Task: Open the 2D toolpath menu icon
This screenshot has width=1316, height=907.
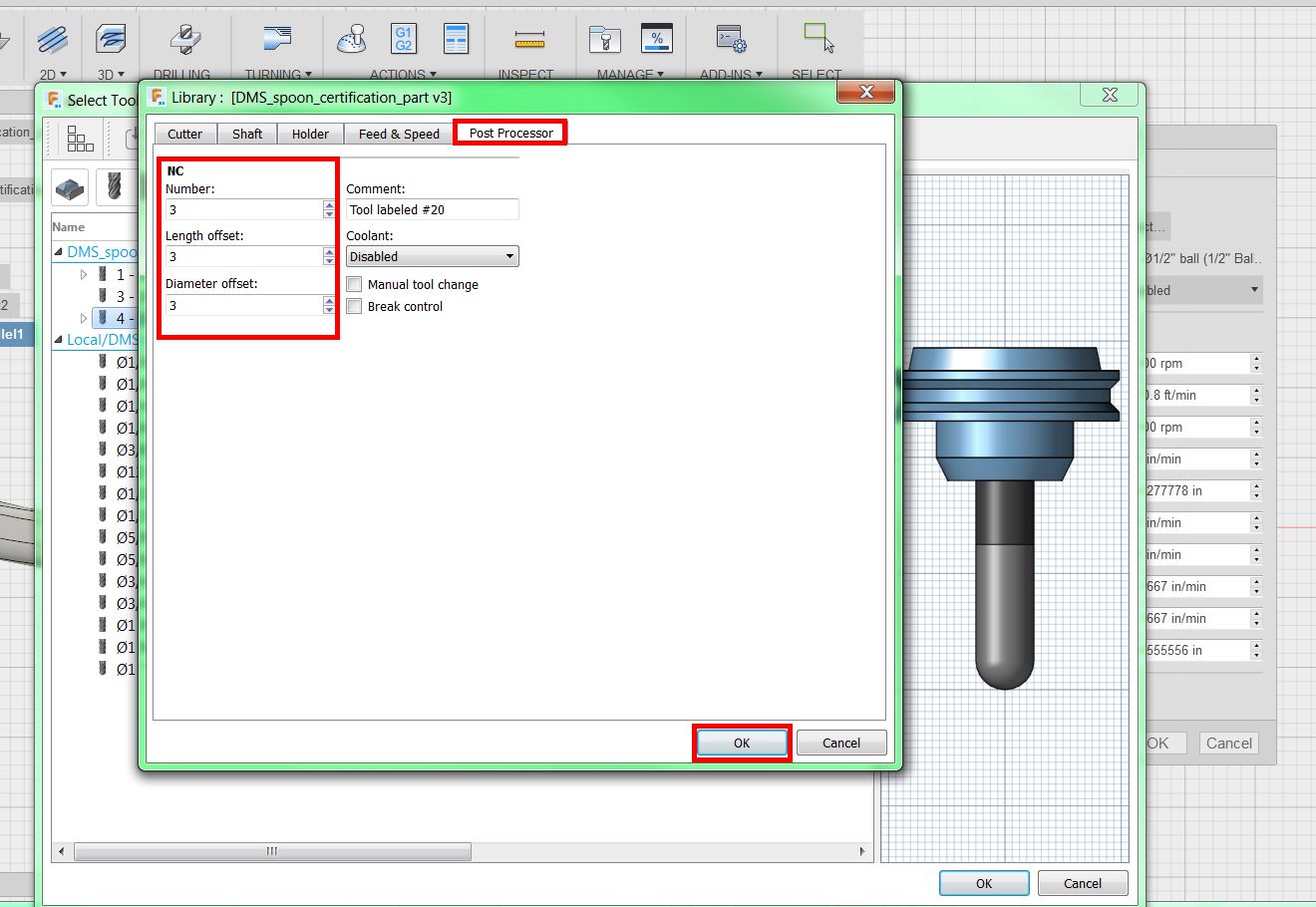Action: click(52, 40)
